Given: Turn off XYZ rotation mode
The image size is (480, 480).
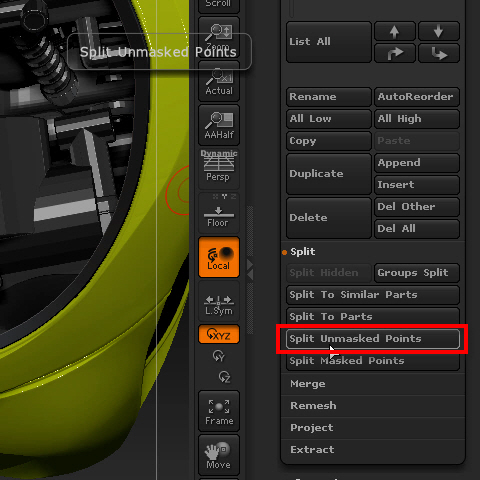Looking at the screenshot, I should [219, 334].
